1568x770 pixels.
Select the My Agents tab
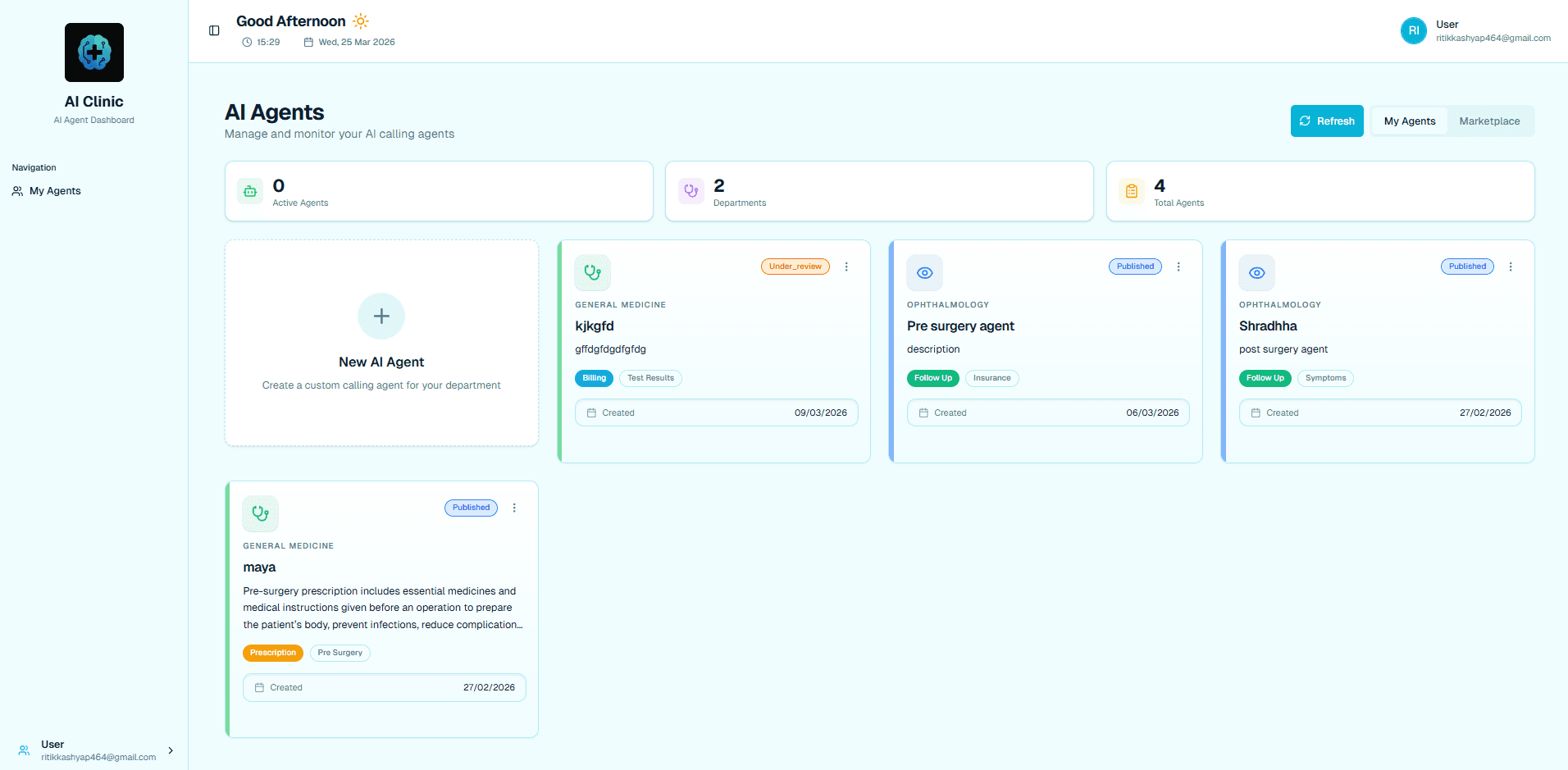coord(1409,121)
